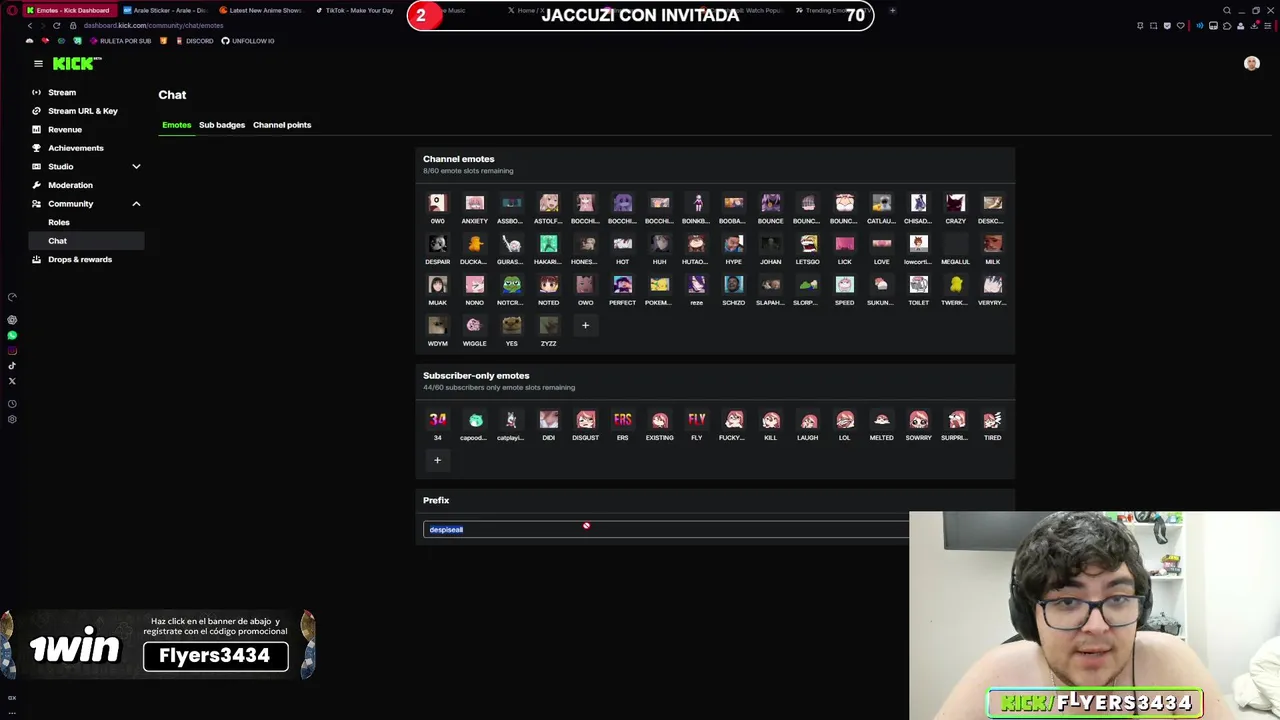Open Drops & rewards
The image size is (1280, 720).
[x=79, y=259]
